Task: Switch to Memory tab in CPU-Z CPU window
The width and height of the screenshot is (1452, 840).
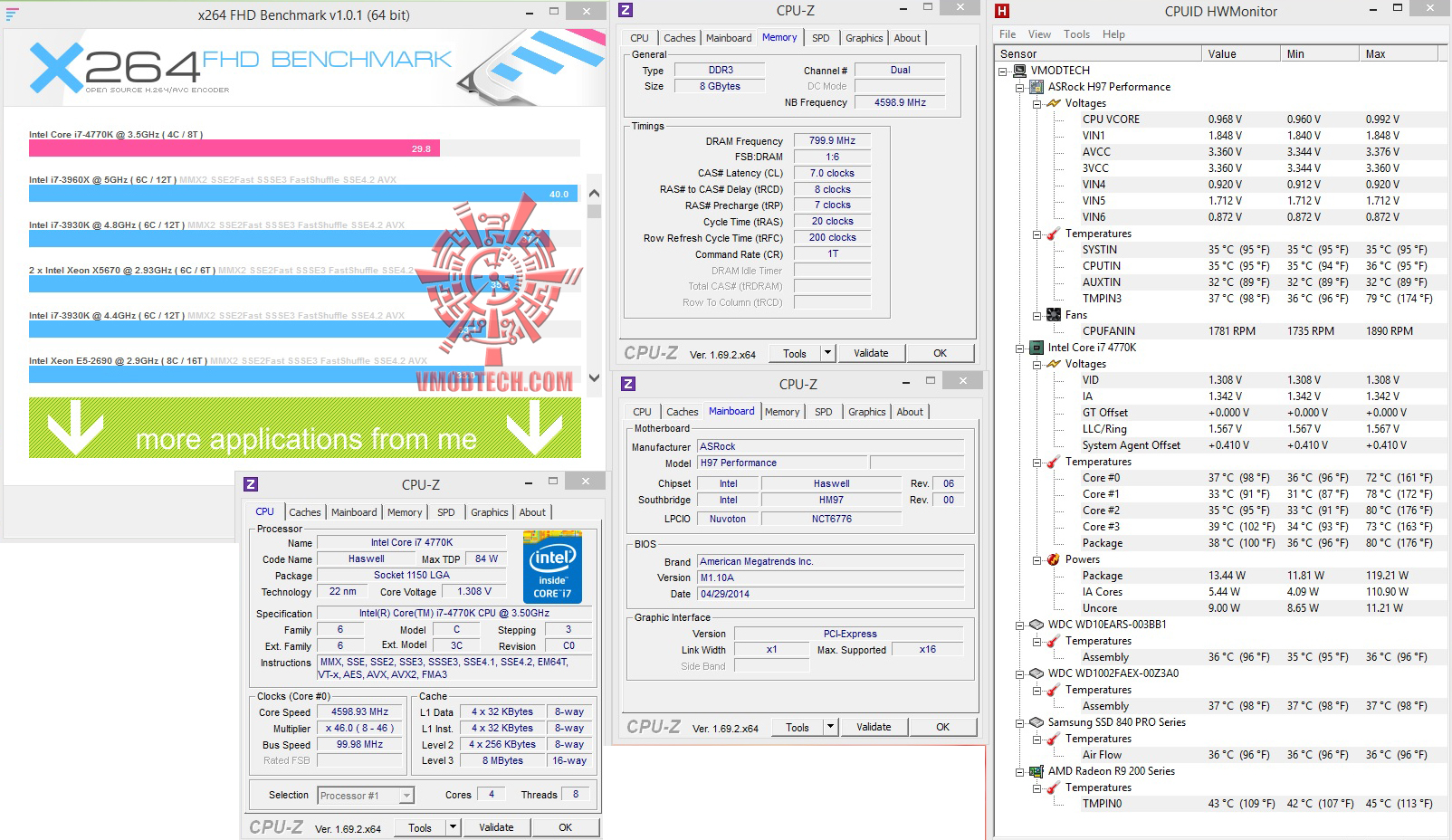Action: click(405, 512)
